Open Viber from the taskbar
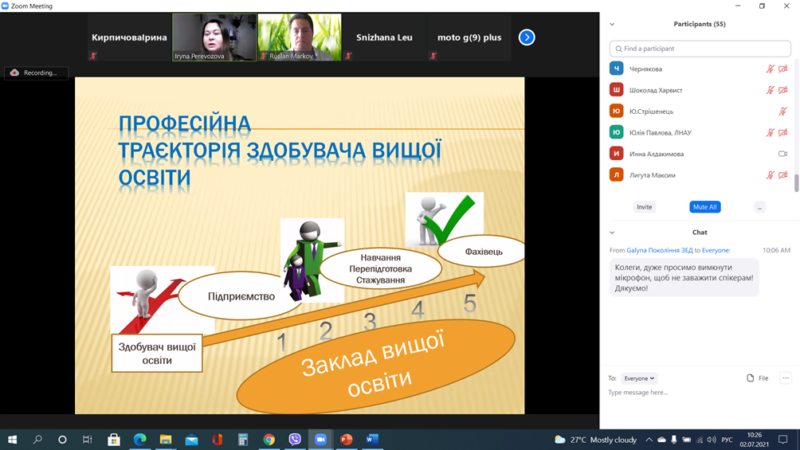Viewport: 800px width, 450px height. pyautogui.click(x=294, y=440)
